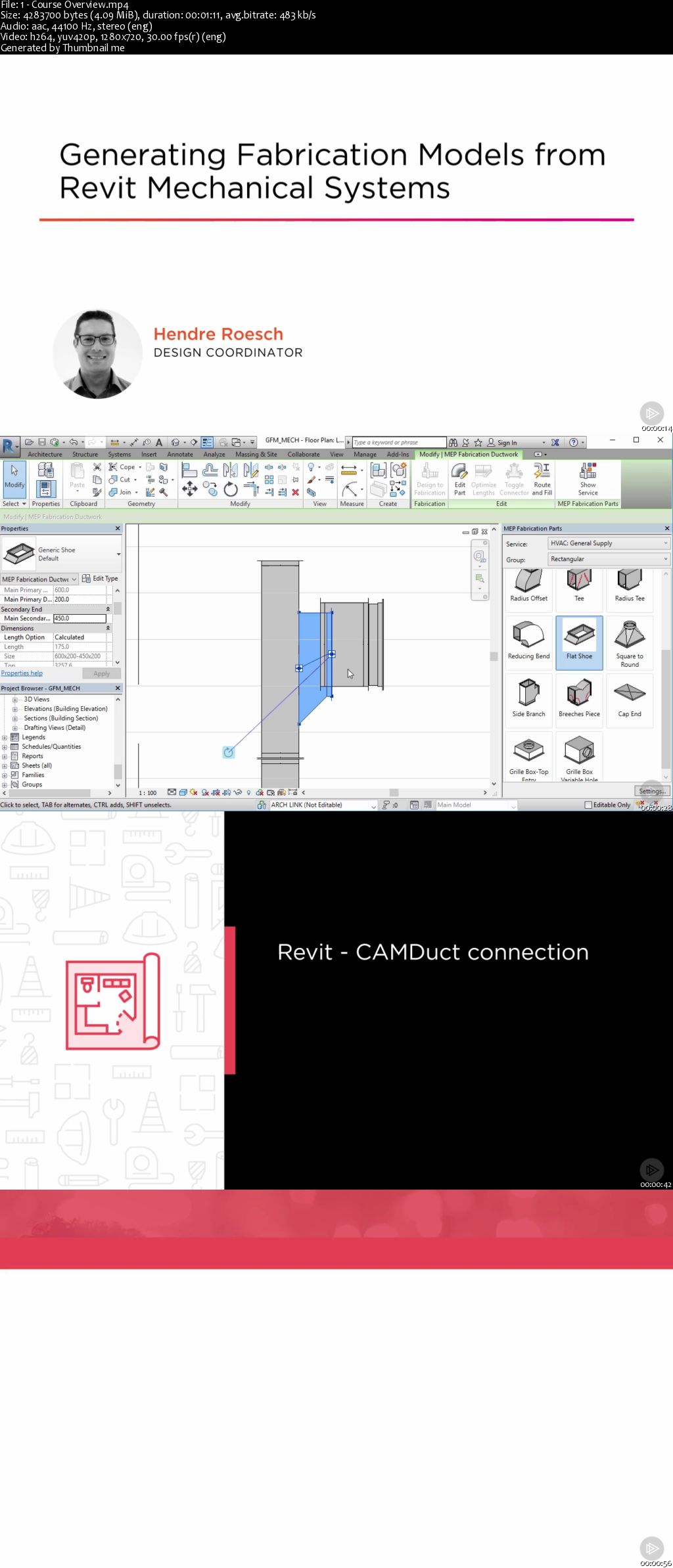The height and width of the screenshot is (1568, 673).
Task: Select the Breeches Piece part
Action: click(579, 700)
